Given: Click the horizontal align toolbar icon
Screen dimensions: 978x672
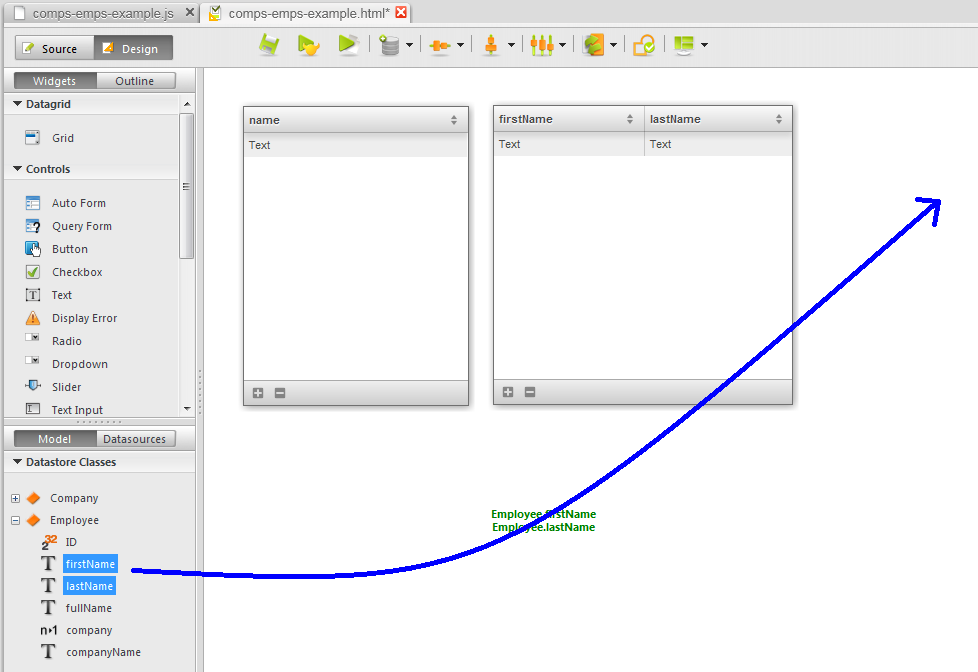Looking at the screenshot, I should pyautogui.click(x=440, y=45).
